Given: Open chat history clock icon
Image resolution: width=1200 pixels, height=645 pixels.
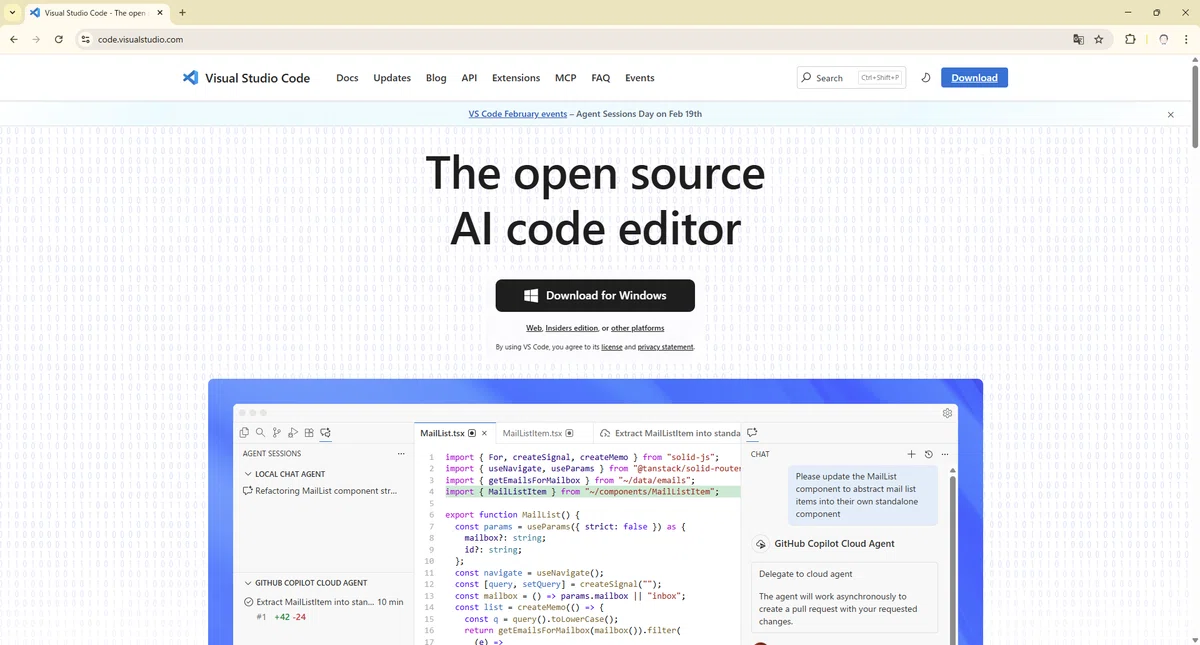Looking at the screenshot, I should 928,454.
